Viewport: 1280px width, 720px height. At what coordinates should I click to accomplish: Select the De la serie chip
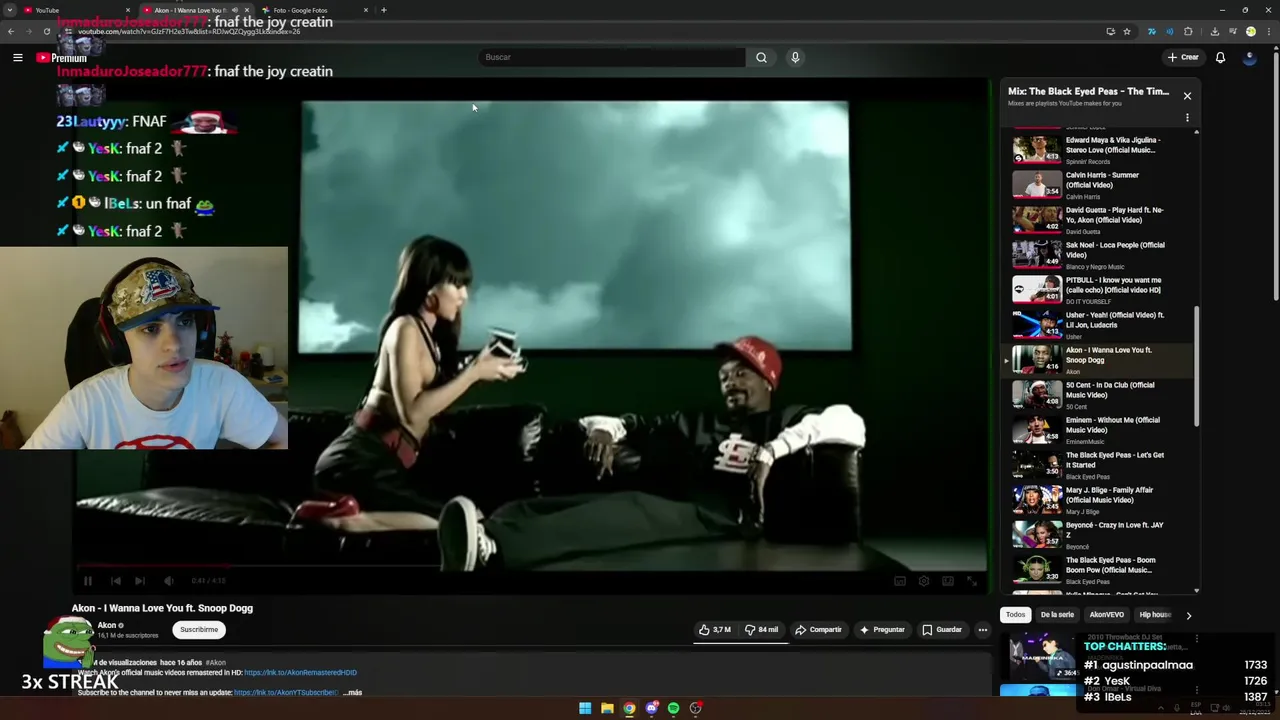[1057, 615]
